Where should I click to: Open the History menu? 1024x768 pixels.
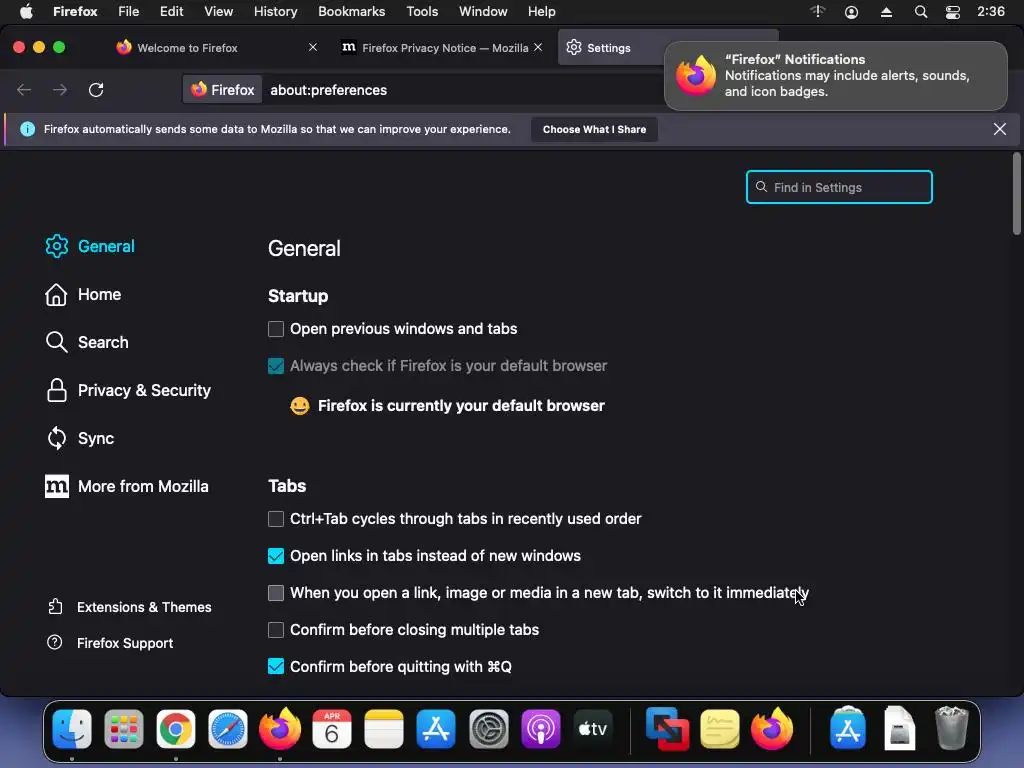[275, 12]
